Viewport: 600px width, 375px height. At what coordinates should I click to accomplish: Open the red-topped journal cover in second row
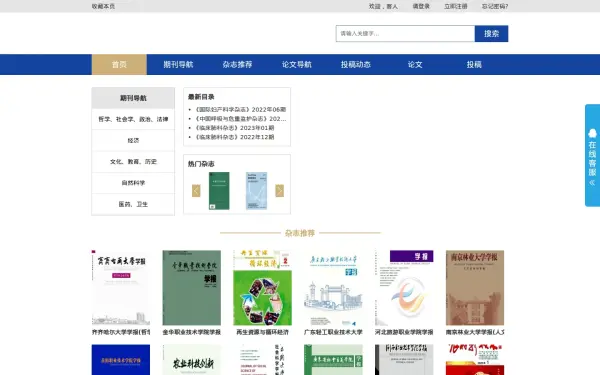475,360
